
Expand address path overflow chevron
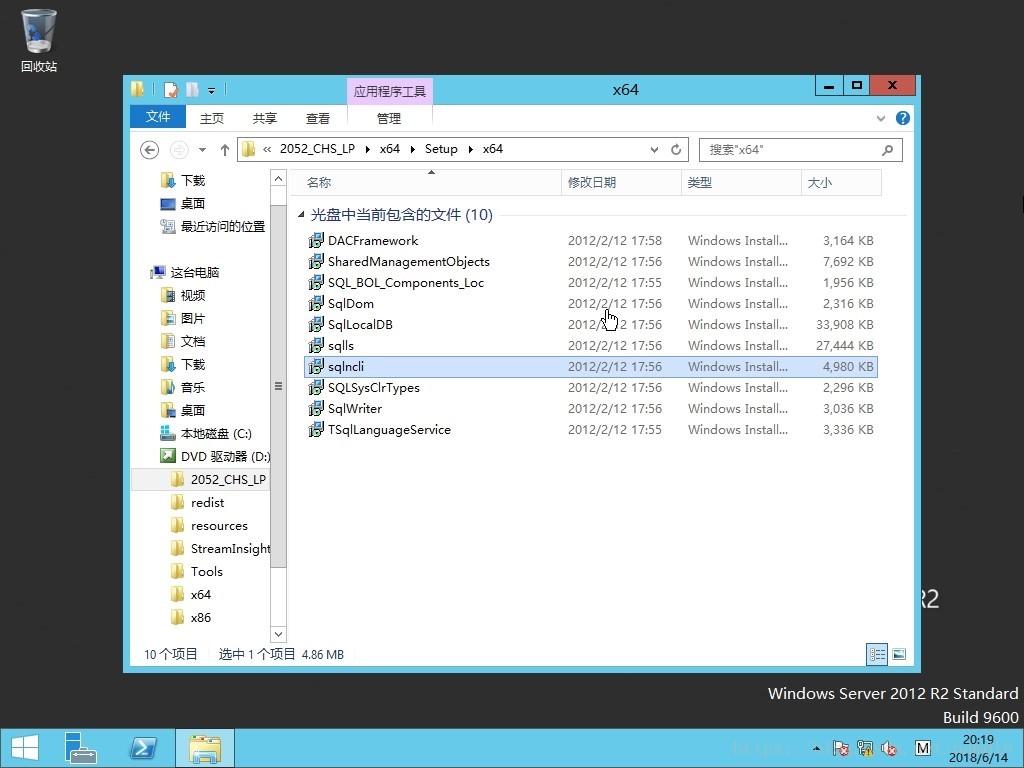(x=267, y=150)
